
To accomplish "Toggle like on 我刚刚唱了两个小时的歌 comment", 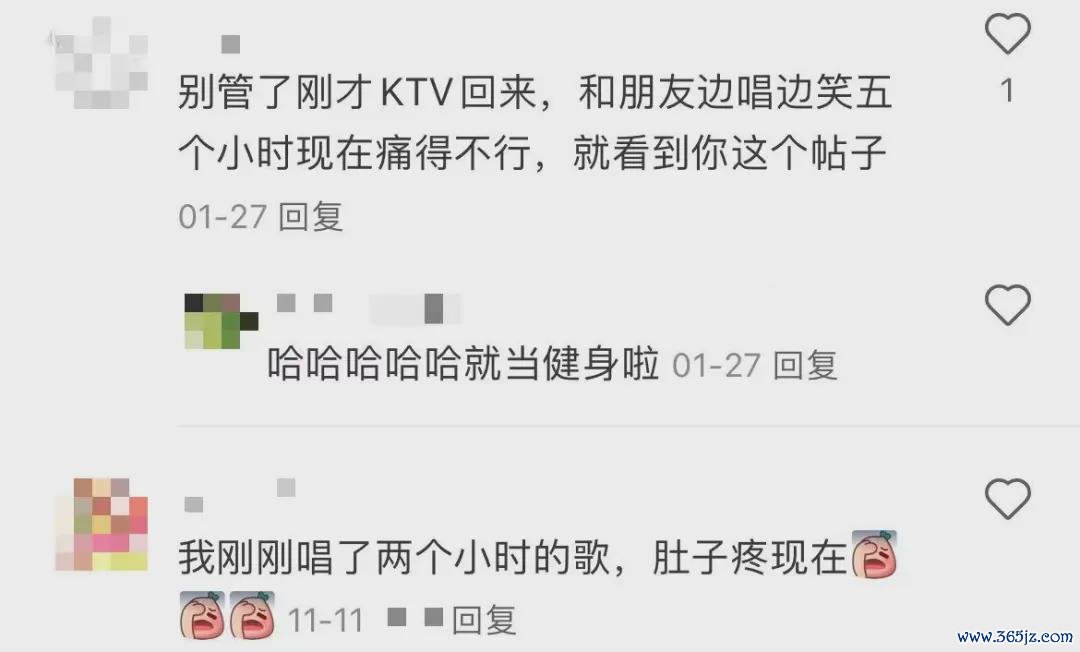I will click(x=1008, y=498).
